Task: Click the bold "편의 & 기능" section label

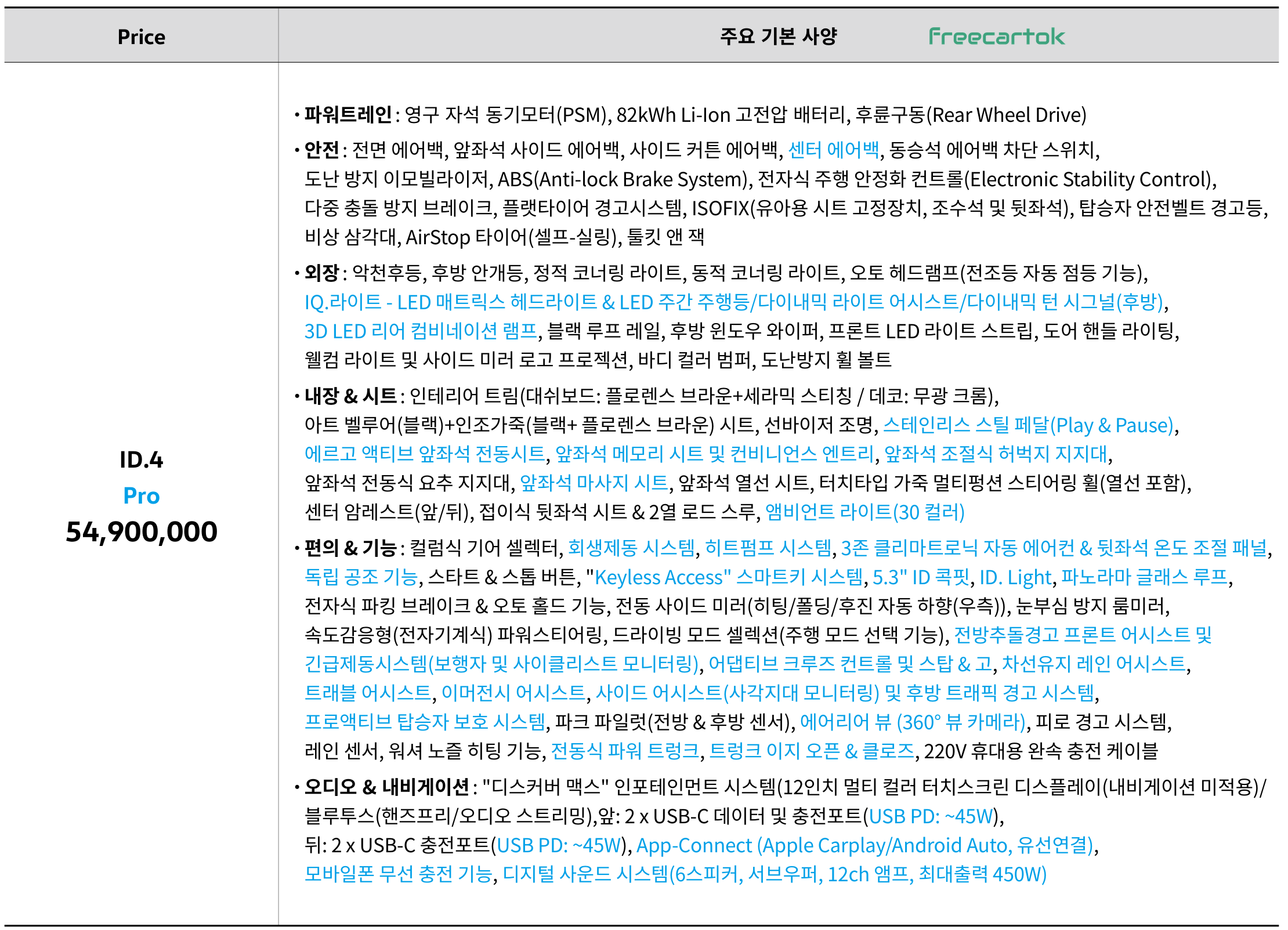Action: click(x=350, y=548)
